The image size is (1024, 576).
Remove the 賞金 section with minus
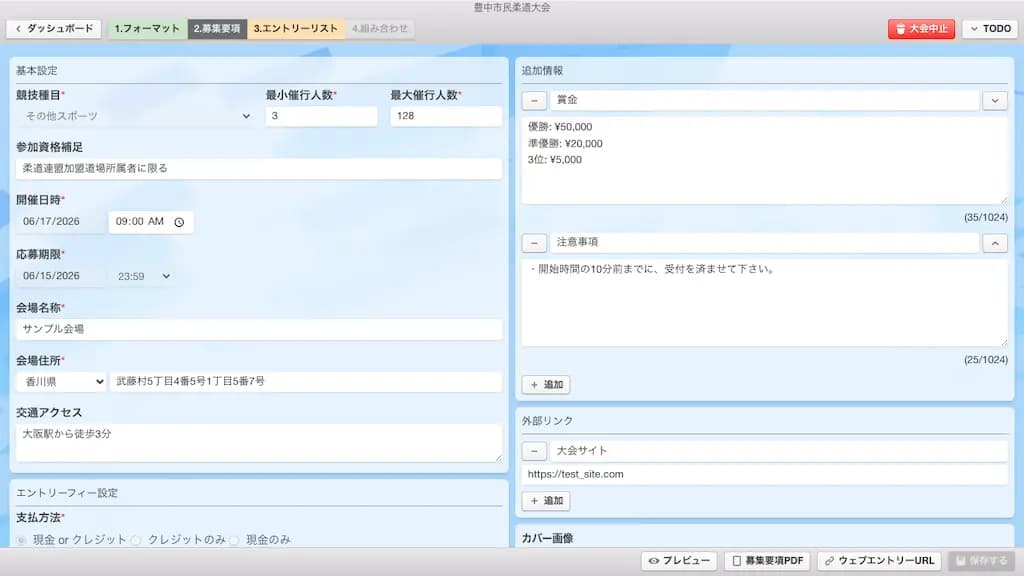(534, 101)
